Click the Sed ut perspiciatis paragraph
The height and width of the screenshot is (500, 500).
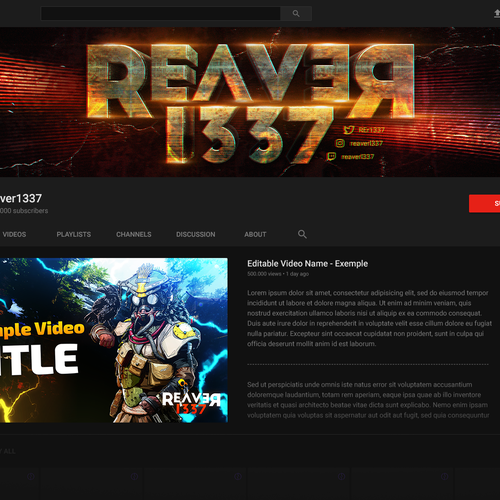click(x=368, y=400)
